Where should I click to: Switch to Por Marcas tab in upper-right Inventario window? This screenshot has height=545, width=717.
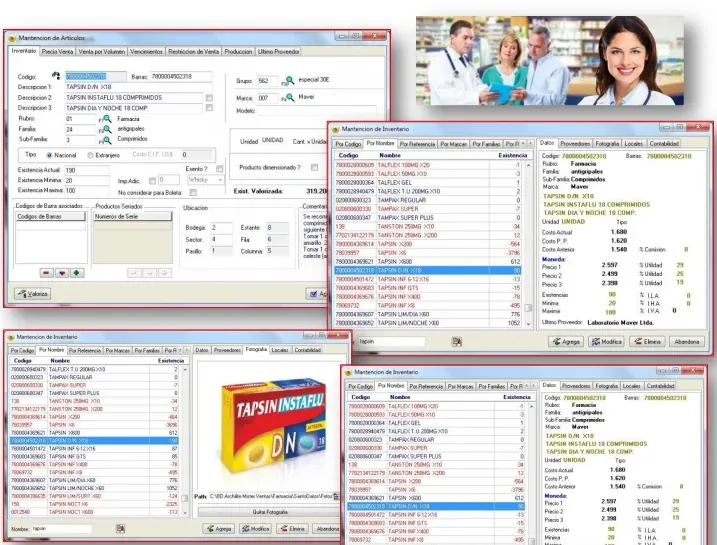(x=454, y=144)
